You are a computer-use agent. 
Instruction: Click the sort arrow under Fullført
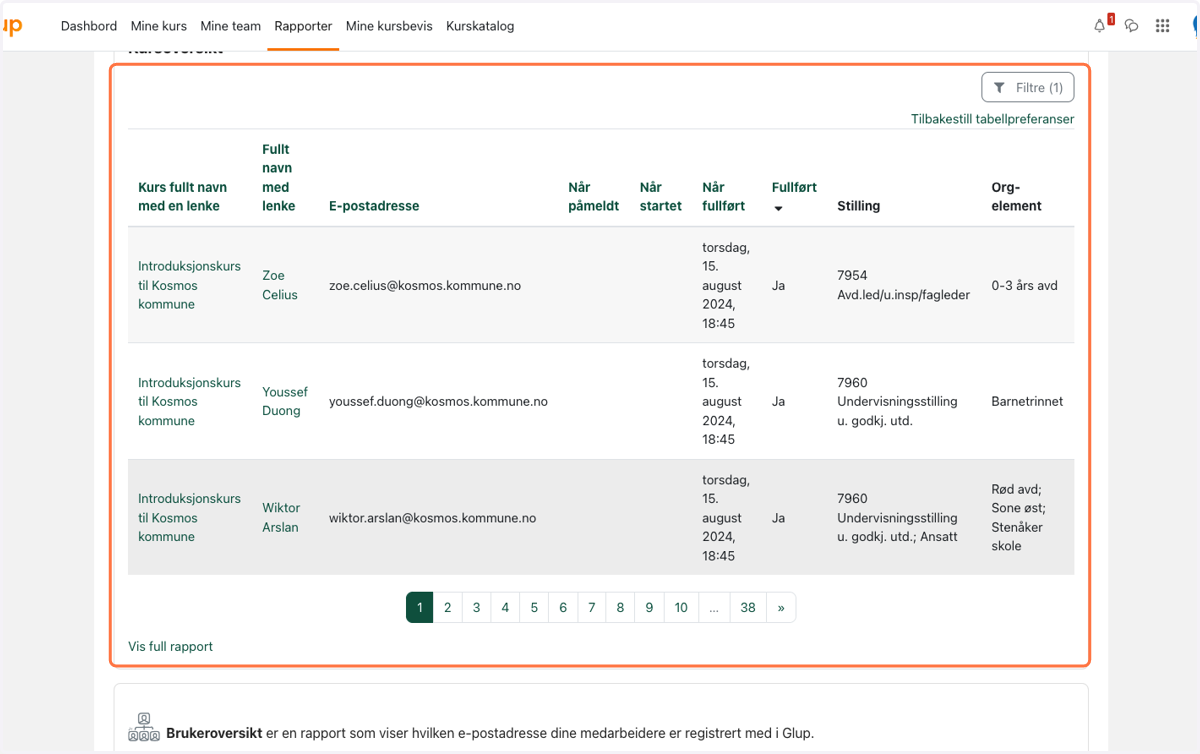click(x=778, y=208)
